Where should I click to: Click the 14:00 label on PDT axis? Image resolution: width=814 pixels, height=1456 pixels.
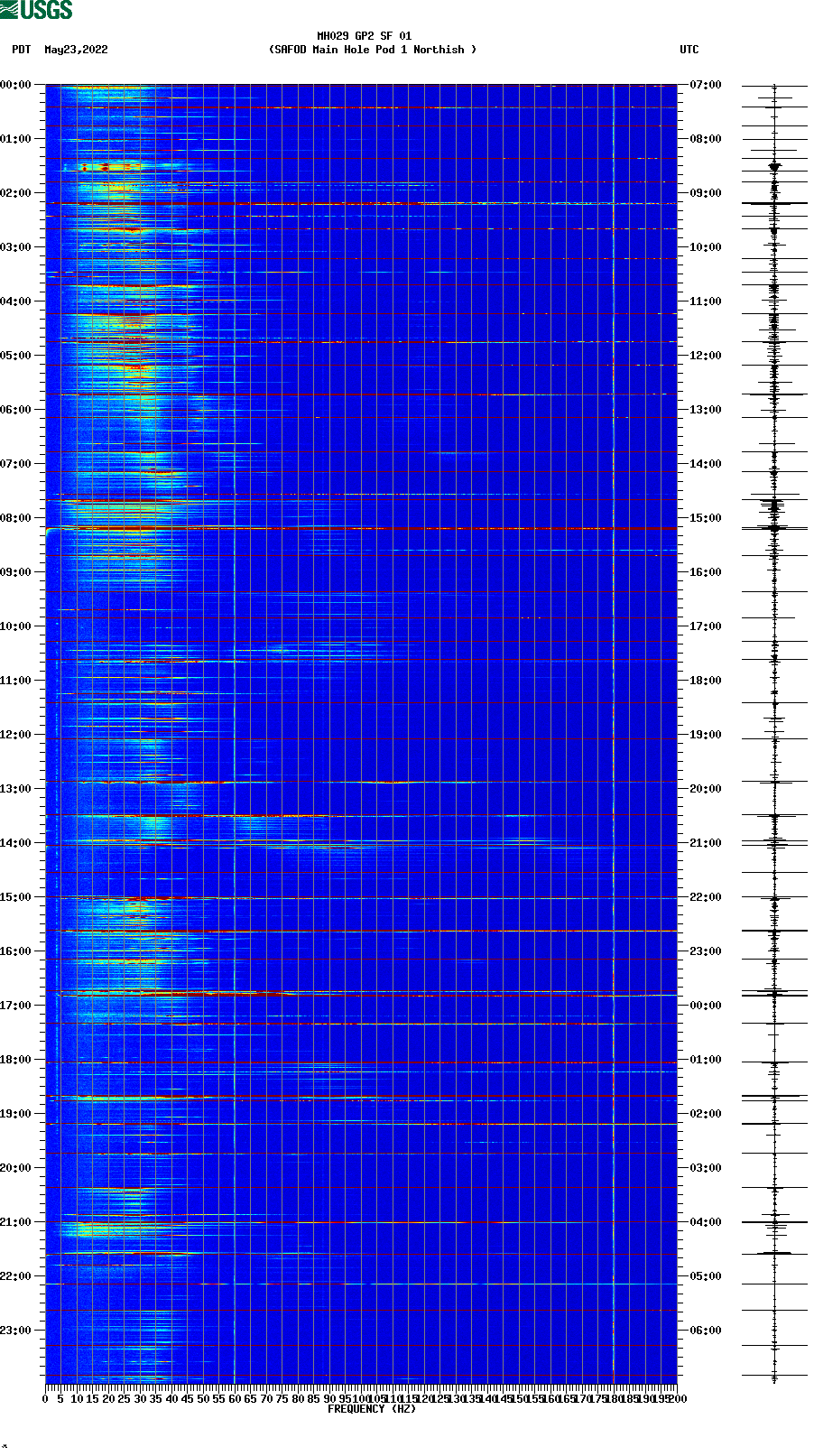click(x=16, y=843)
